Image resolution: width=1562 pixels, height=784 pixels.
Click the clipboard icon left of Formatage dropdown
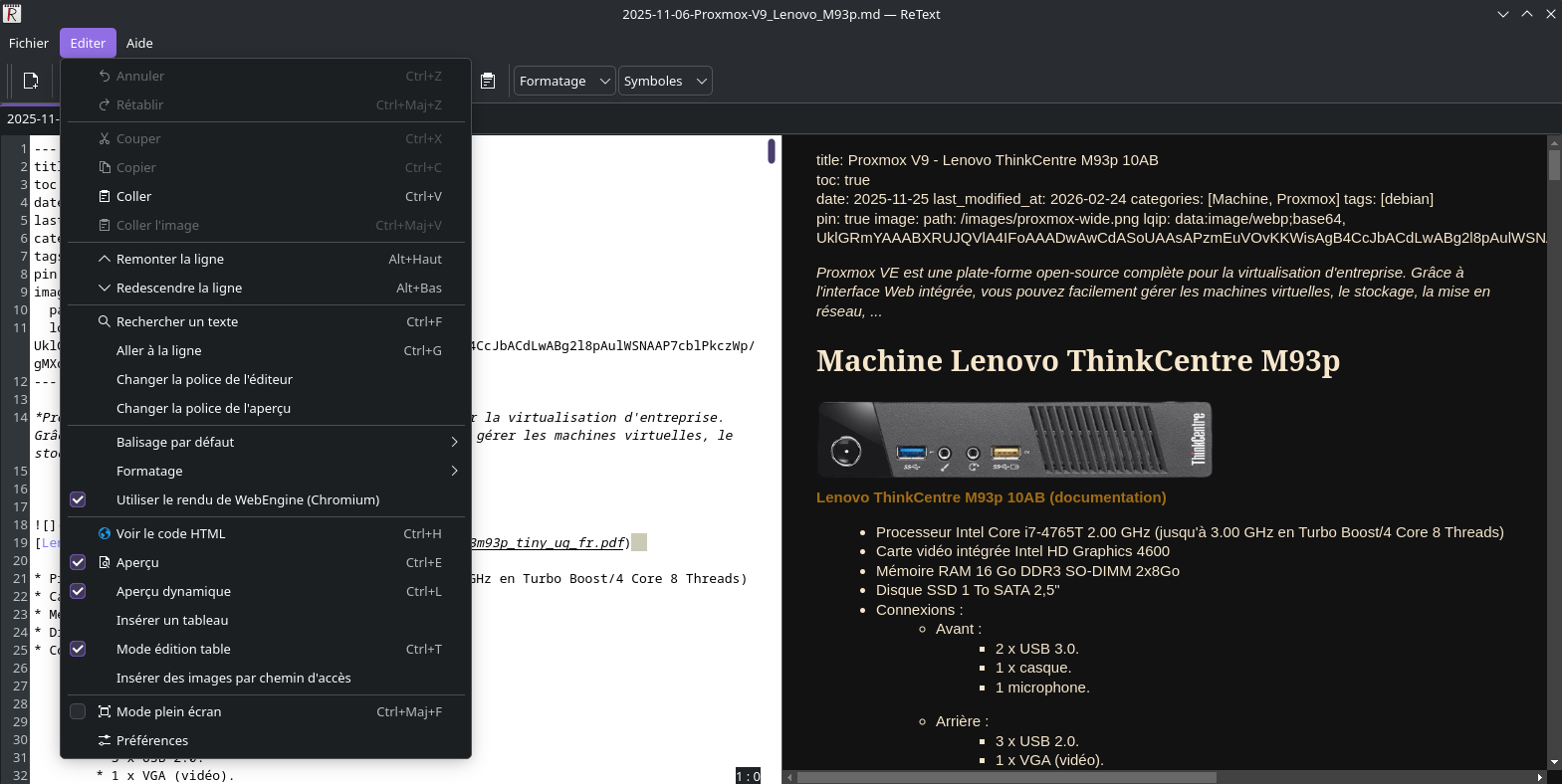pyautogui.click(x=488, y=81)
